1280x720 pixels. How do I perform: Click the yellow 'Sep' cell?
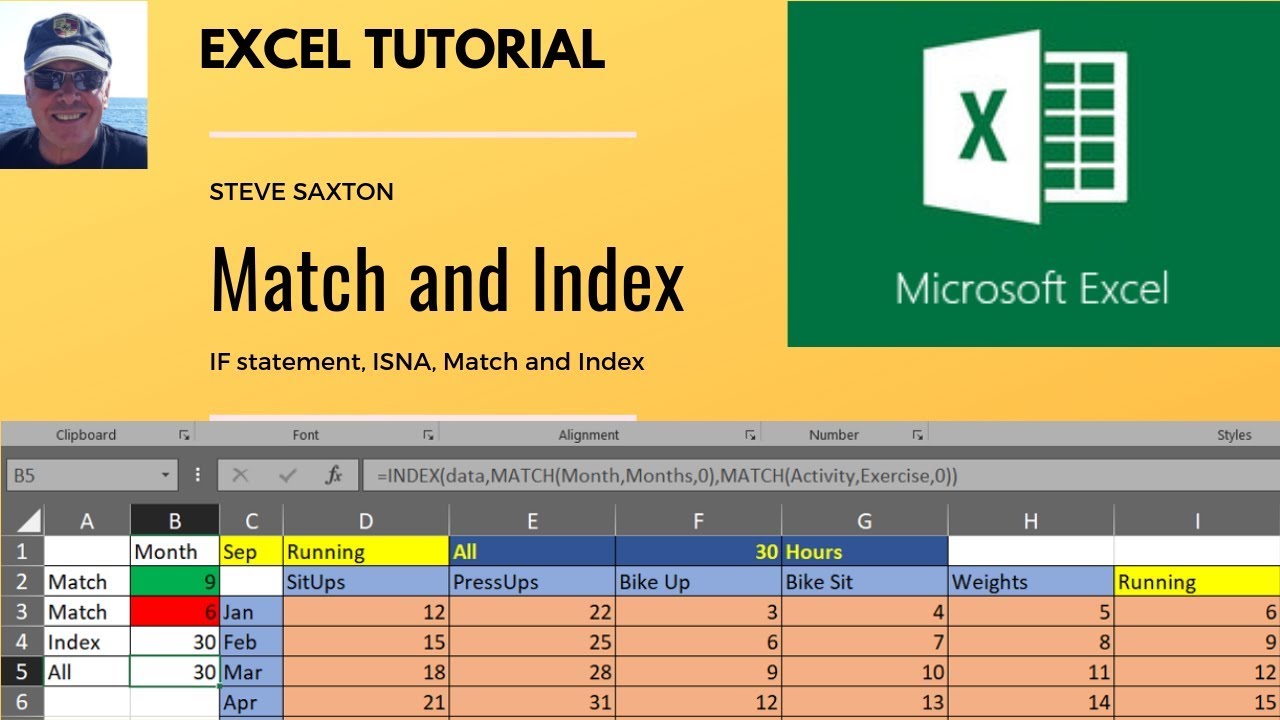(251, 551)
